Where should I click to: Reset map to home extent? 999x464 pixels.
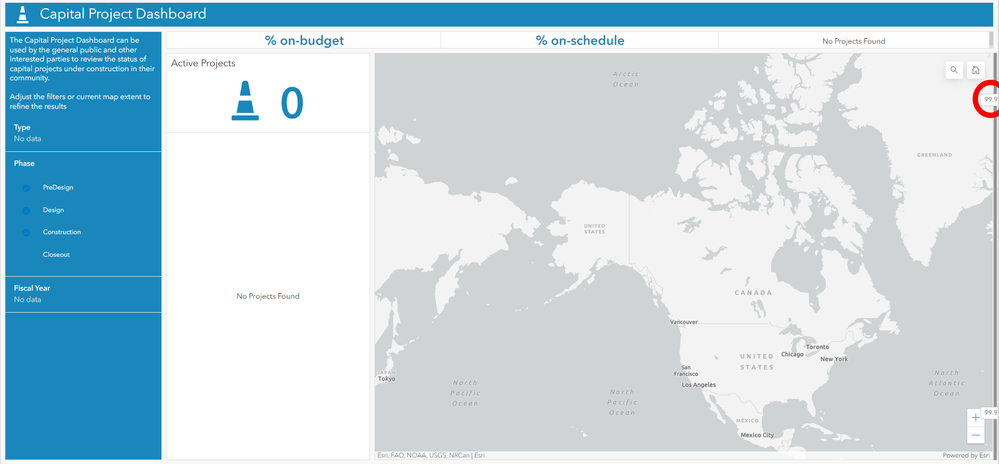coord(975,70)
